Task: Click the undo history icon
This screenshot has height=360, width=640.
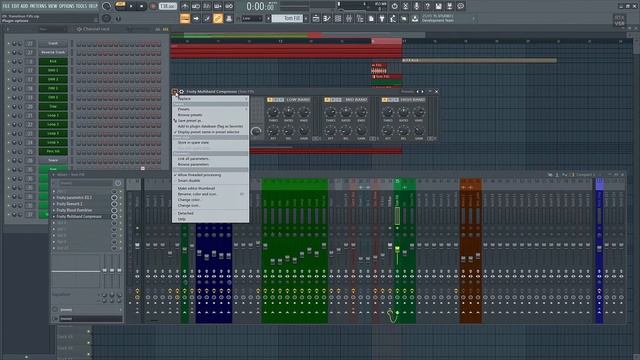Action: point(394,6)
